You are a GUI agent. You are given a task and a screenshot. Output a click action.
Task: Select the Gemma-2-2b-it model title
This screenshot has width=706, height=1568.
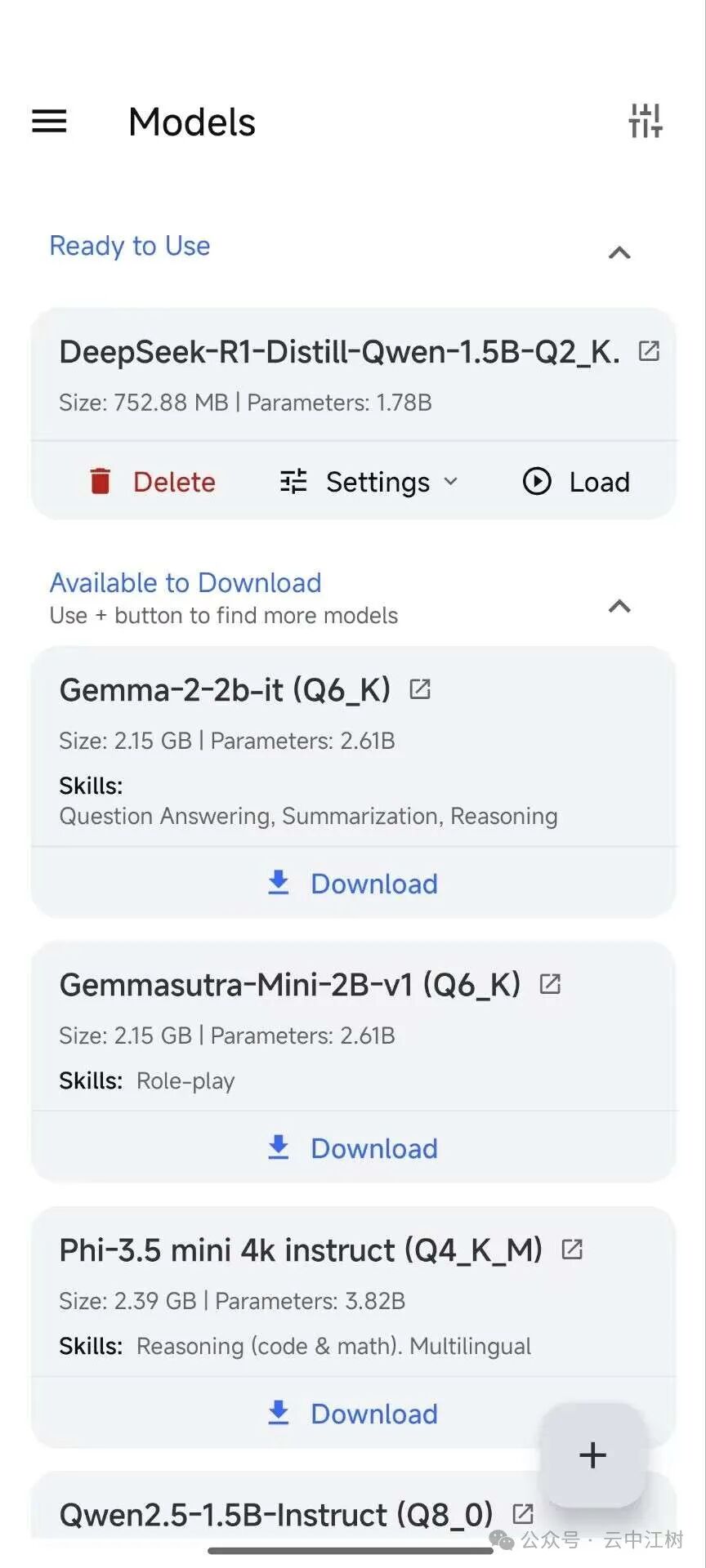(225, 690)
